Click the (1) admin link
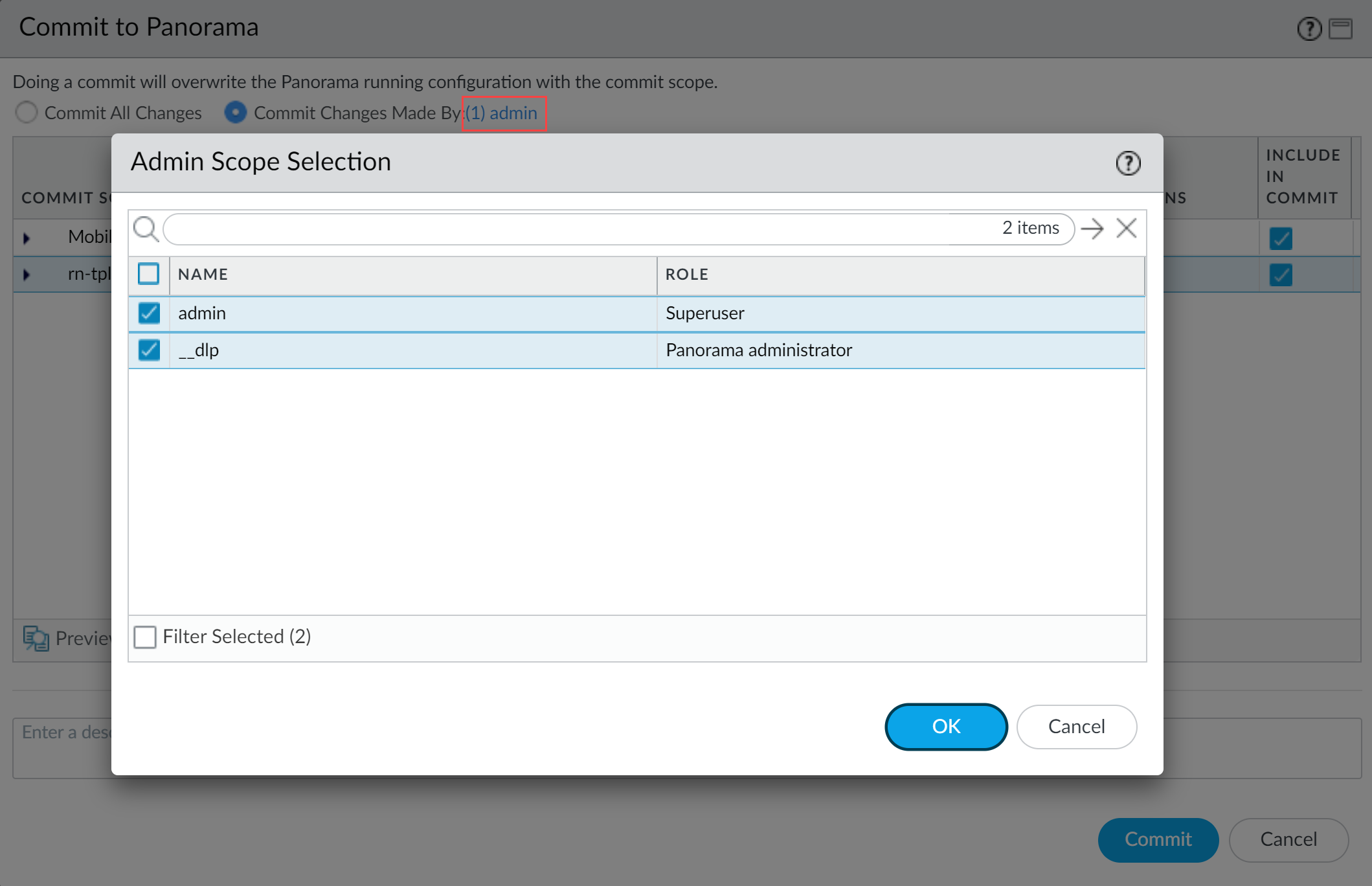The height and width of the screenshot is (886, 1372). pos(502,113)
